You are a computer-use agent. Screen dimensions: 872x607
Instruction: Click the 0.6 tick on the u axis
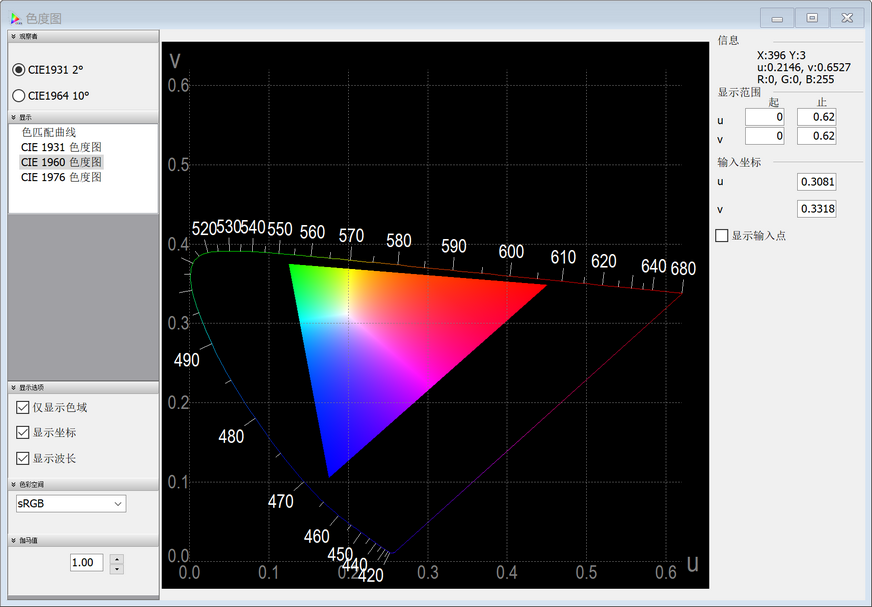click(x=666, y=573)
